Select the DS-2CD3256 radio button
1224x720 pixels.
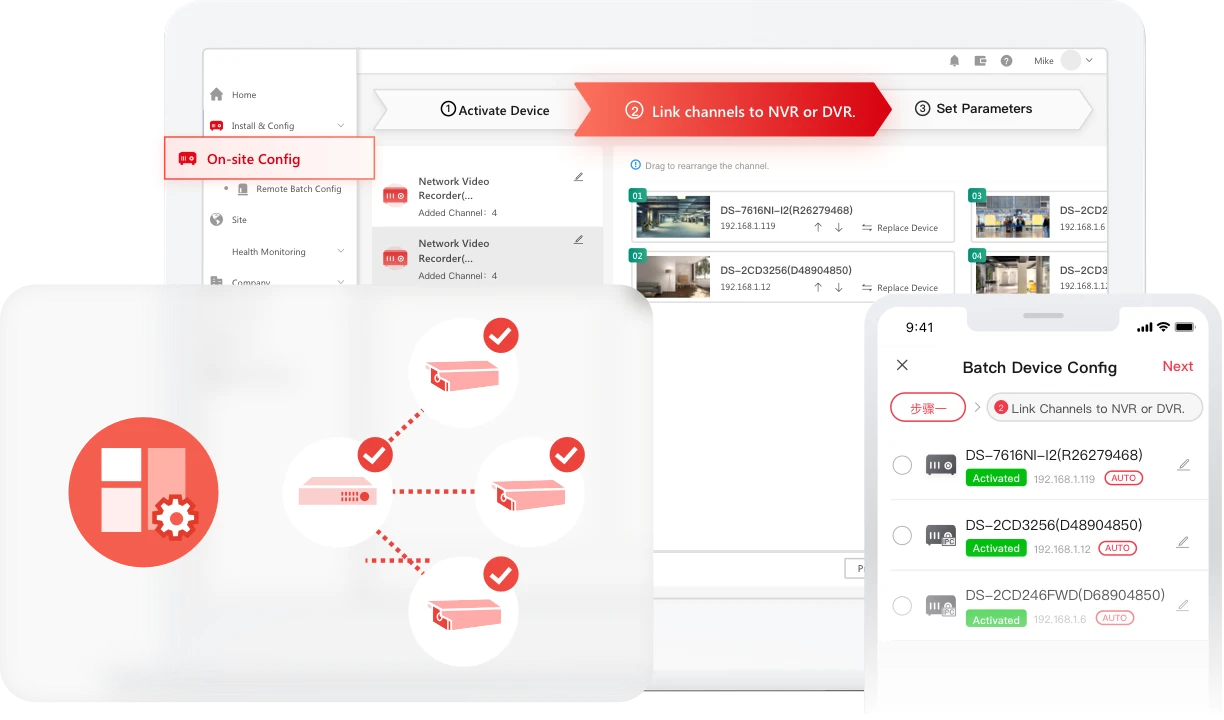(x=902, y=535)
